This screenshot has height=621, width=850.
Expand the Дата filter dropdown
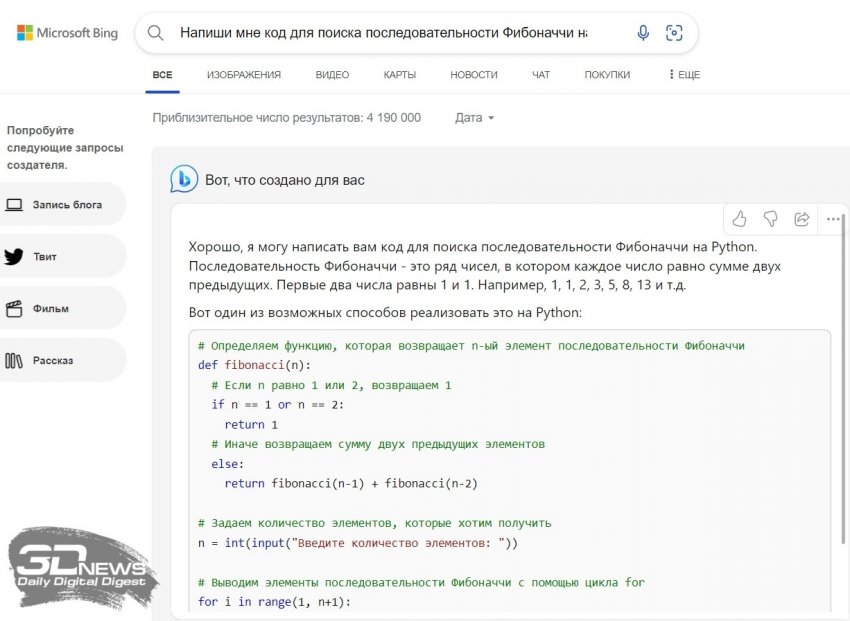[475, 118]
